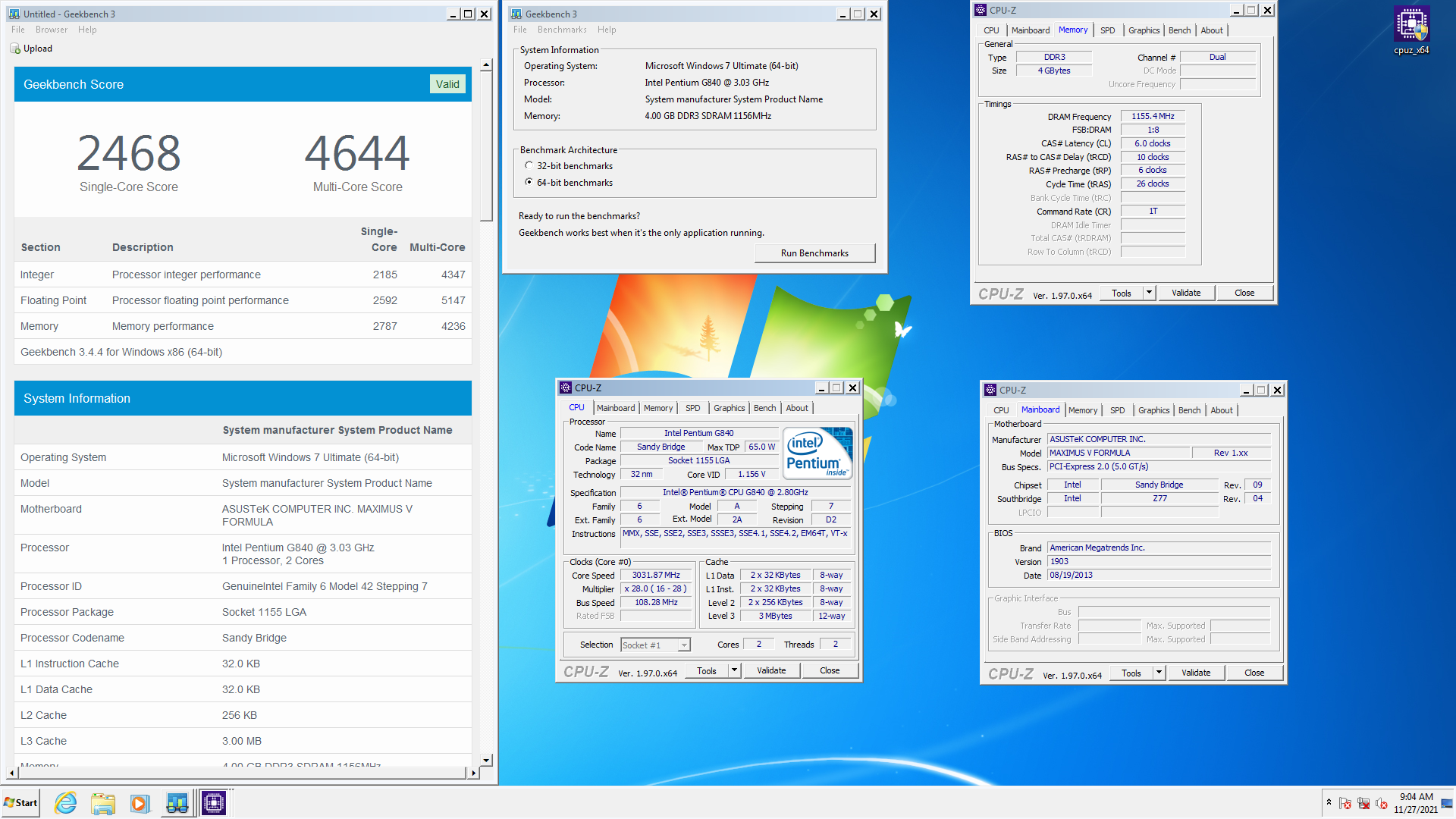1456x819 pixels.
Task: Click the Model MAXIMUS V FORMULA field
Action: tap(1119, 453)
